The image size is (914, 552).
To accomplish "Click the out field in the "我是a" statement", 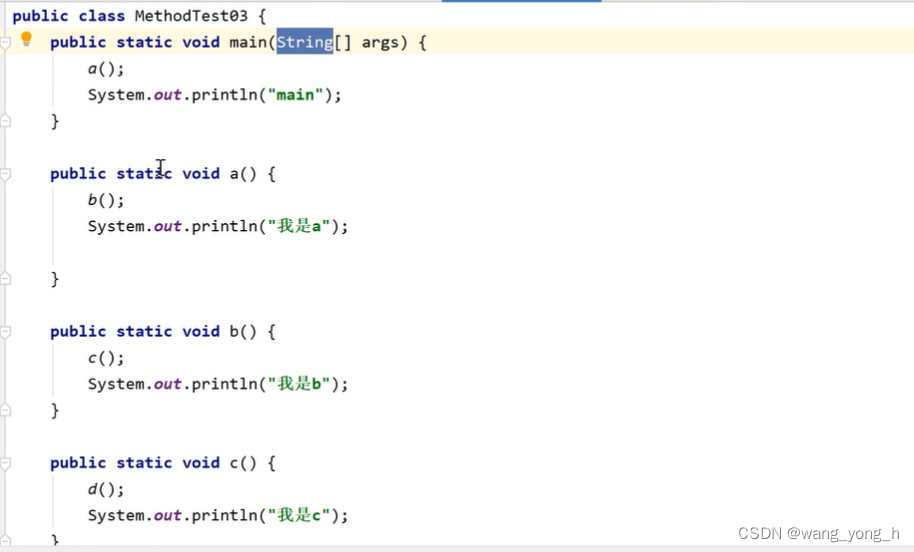I will pyautogui.click(x=167, y=226).
